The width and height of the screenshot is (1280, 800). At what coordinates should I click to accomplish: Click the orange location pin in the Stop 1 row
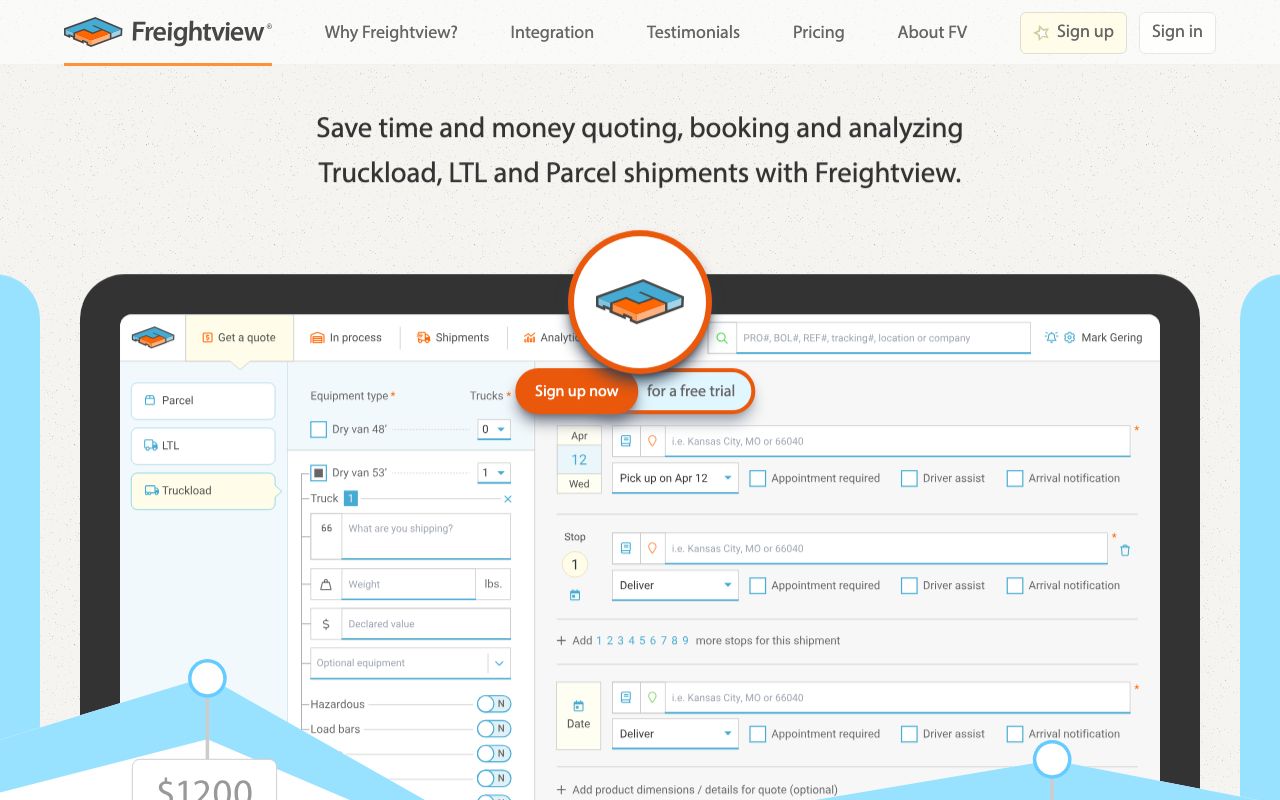click(652, 548)
